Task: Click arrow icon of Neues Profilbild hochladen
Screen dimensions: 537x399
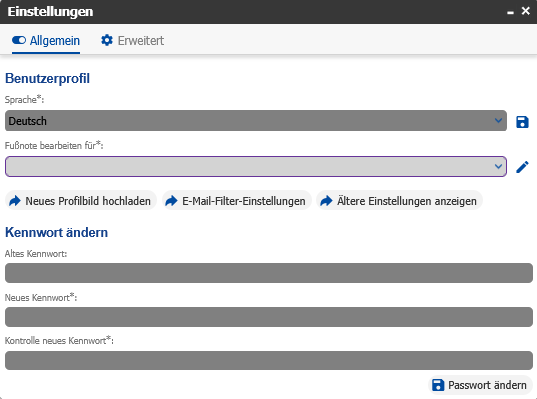Action: [15, 201]
